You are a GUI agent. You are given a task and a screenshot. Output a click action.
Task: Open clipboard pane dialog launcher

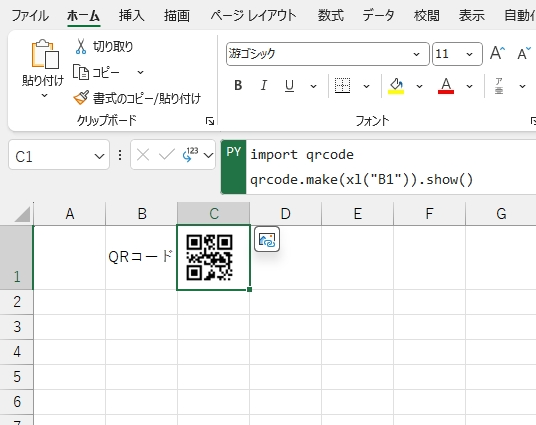pos(210,121)
